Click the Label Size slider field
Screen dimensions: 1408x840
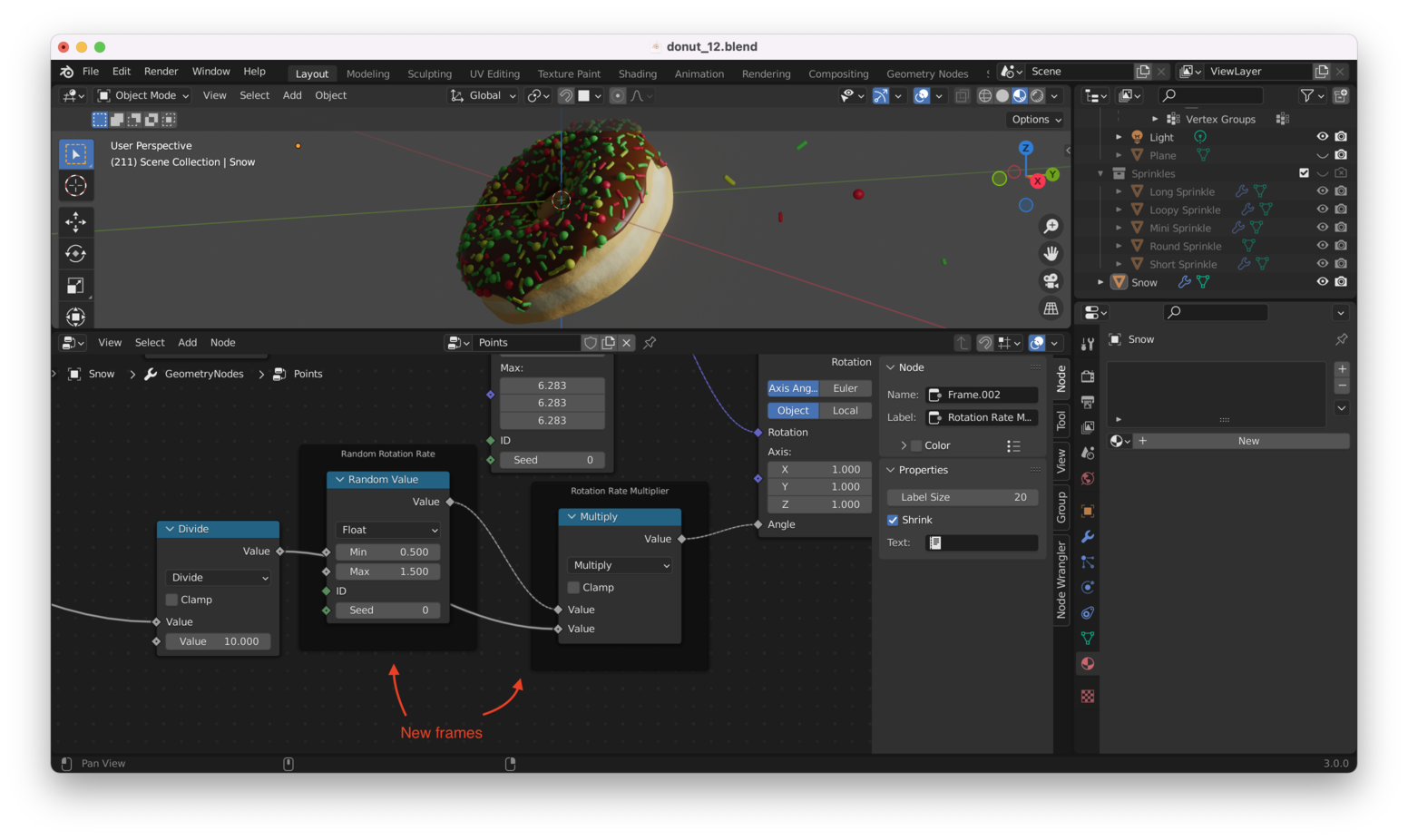pyautogui.click(x=962, y=497)
